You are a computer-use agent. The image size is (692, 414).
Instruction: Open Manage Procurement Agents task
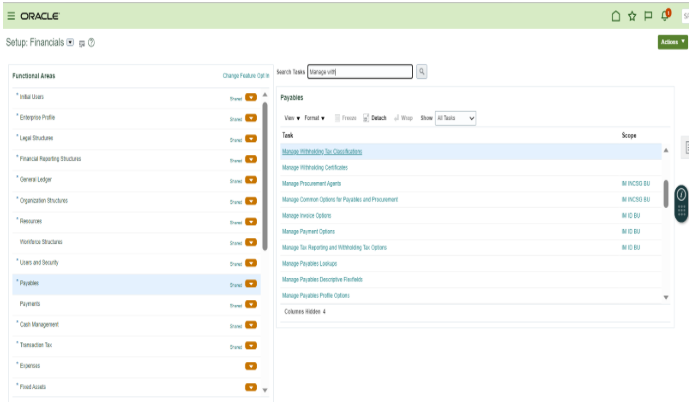311,184
